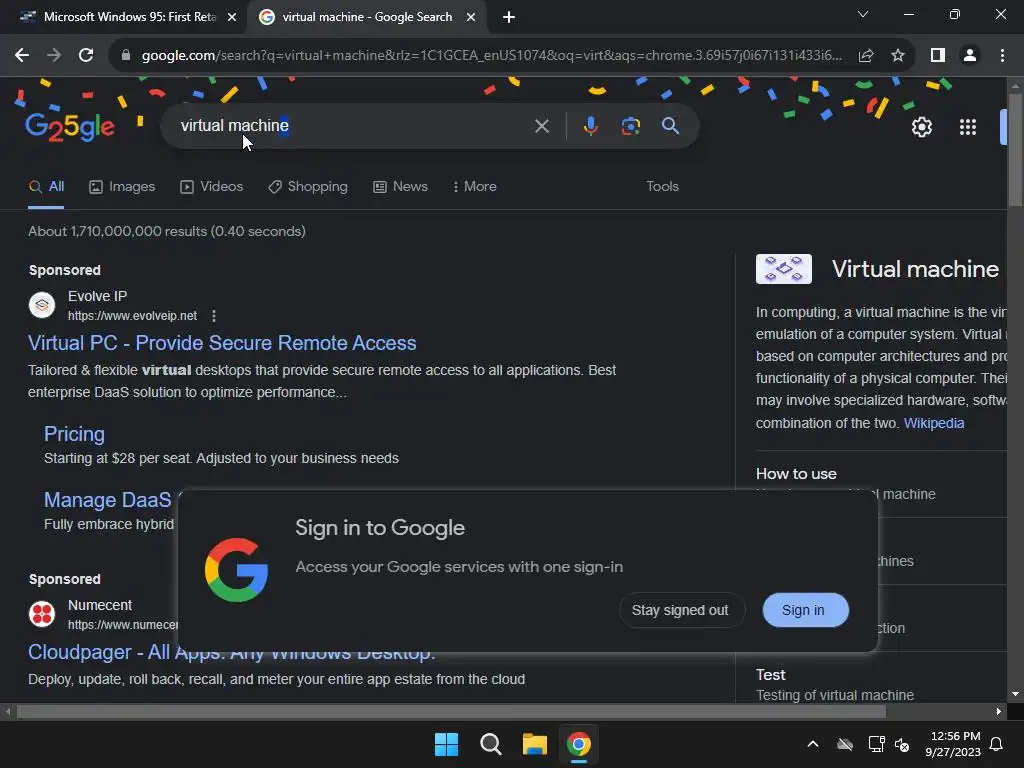Viewport: 1024px width, 768px height.
Task: Select the All results tab
Action: [46, 187]
